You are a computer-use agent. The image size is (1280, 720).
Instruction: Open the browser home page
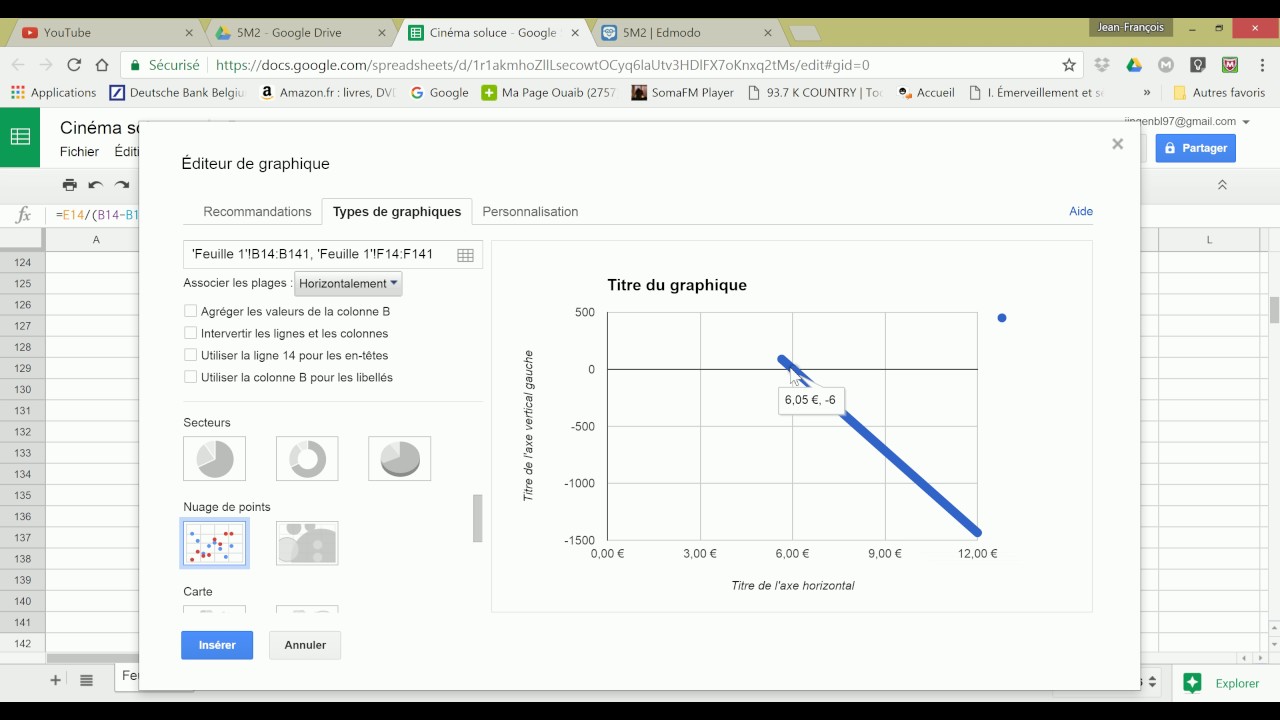click(x=102, y=65)
